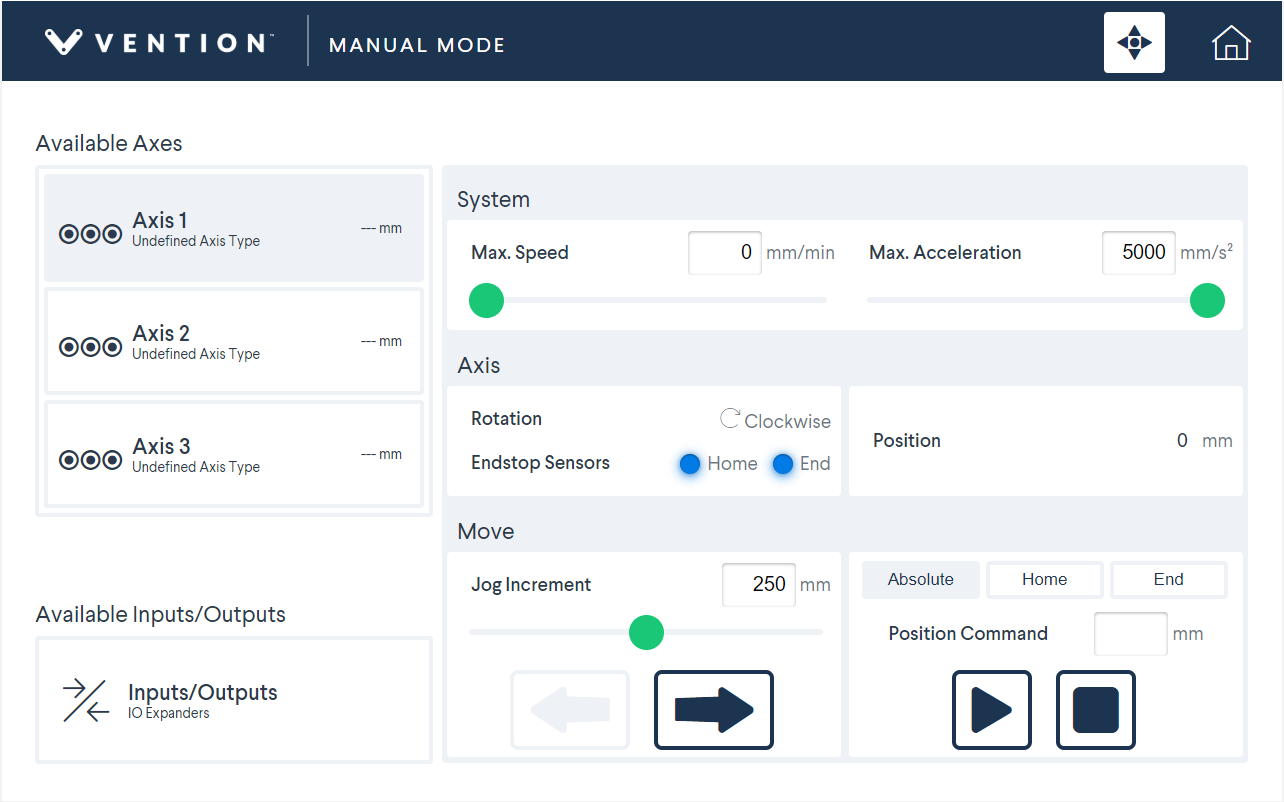
Task: Click the 'System' section heading
Action: [x=493, y=200]
